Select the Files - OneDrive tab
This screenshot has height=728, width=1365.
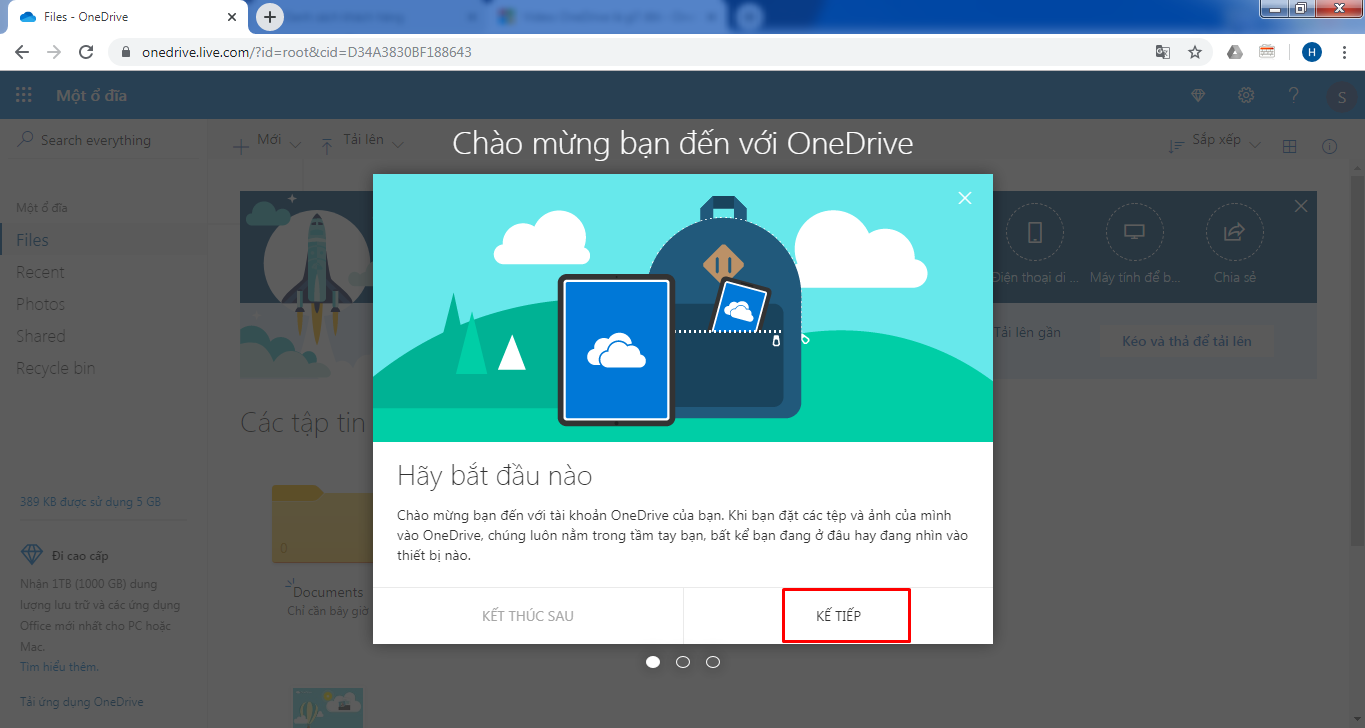(x=130, y=17)
